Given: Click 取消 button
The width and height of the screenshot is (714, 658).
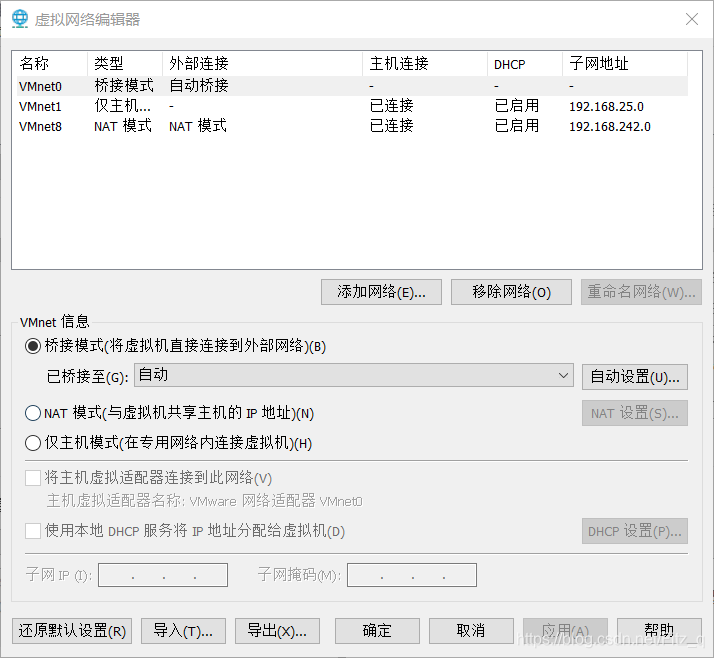Looking at the screenshot, I should [x=471, y=631].
